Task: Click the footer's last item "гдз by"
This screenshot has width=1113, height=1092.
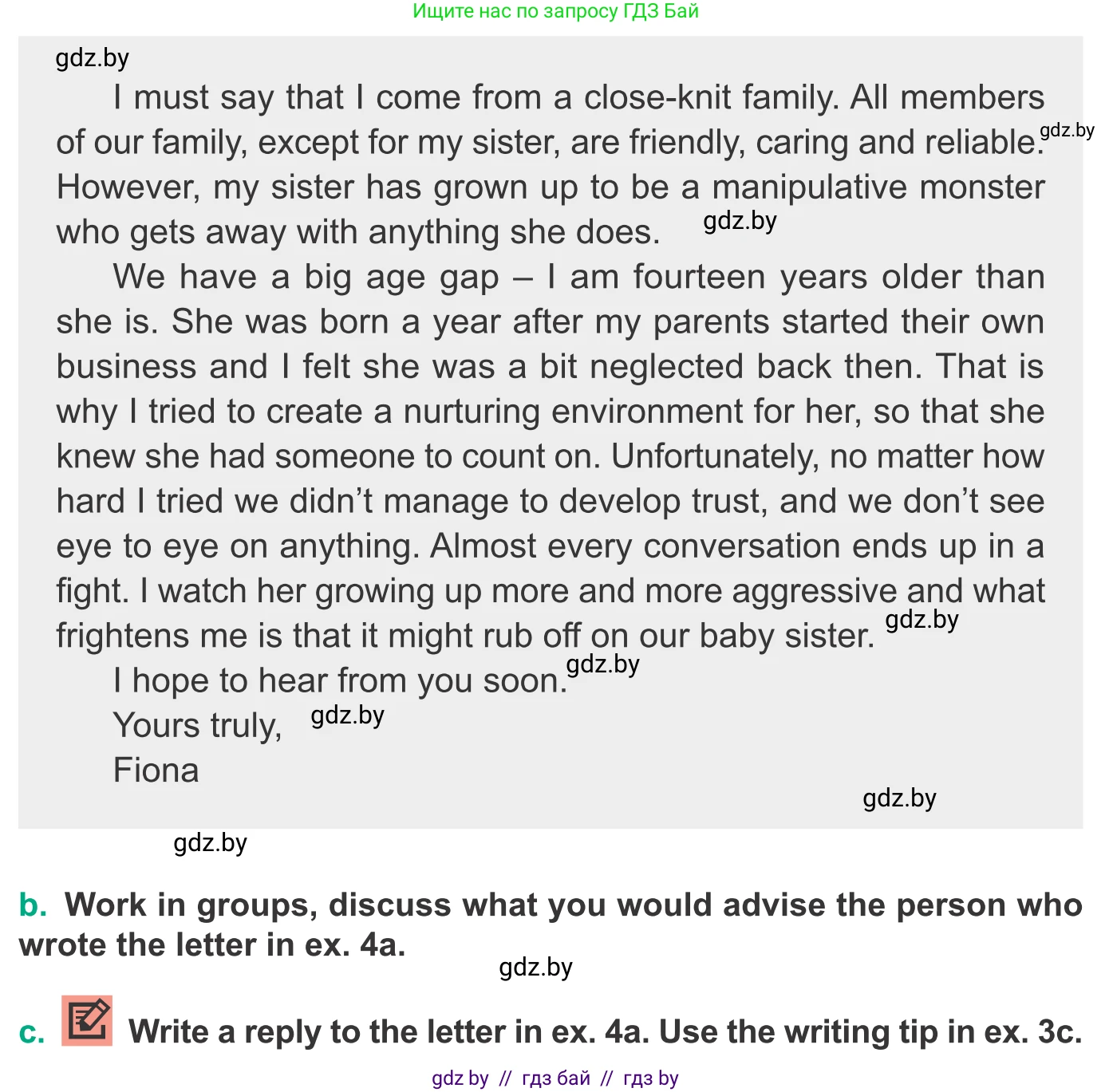Action: (x=650, y=1078)
